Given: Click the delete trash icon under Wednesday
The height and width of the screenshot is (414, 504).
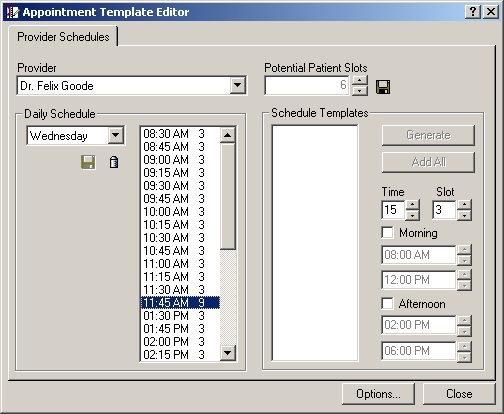Looking at the screenshot, I should [x=114, y=162].
